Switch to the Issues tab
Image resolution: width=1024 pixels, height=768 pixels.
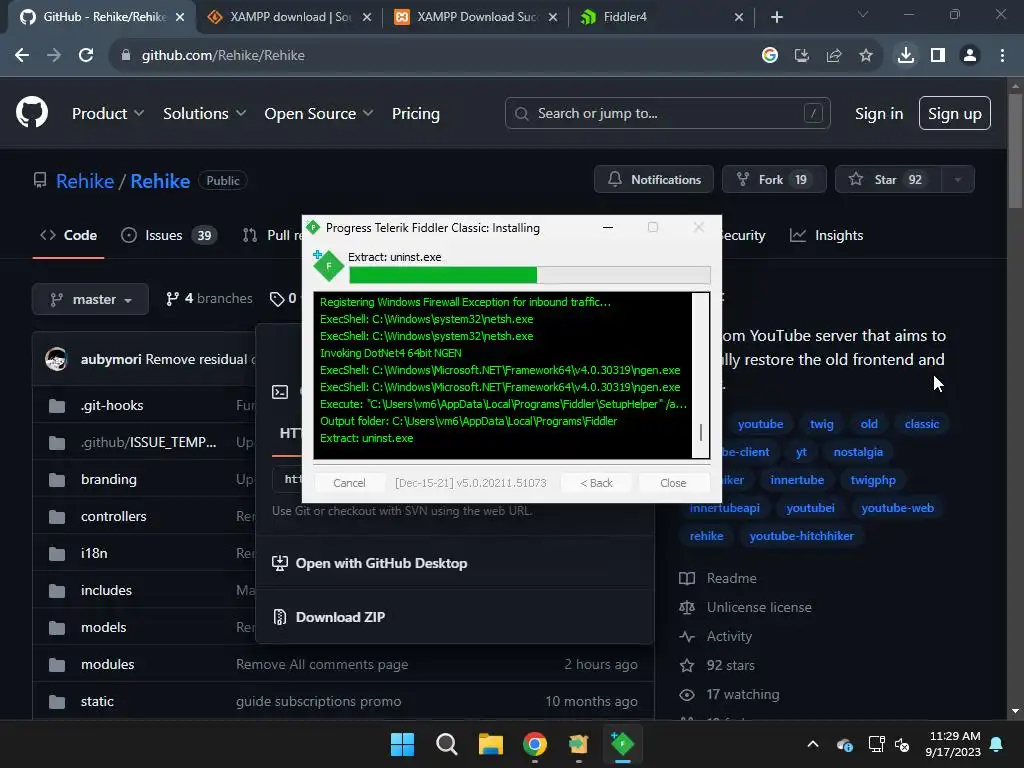[x=168, y=235]
